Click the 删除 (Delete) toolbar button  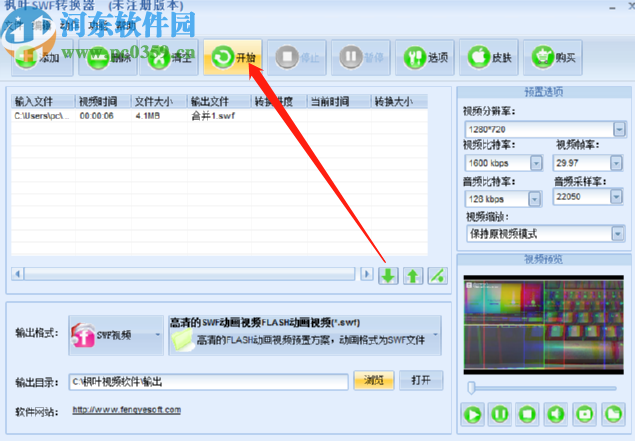tap(108, 58)
